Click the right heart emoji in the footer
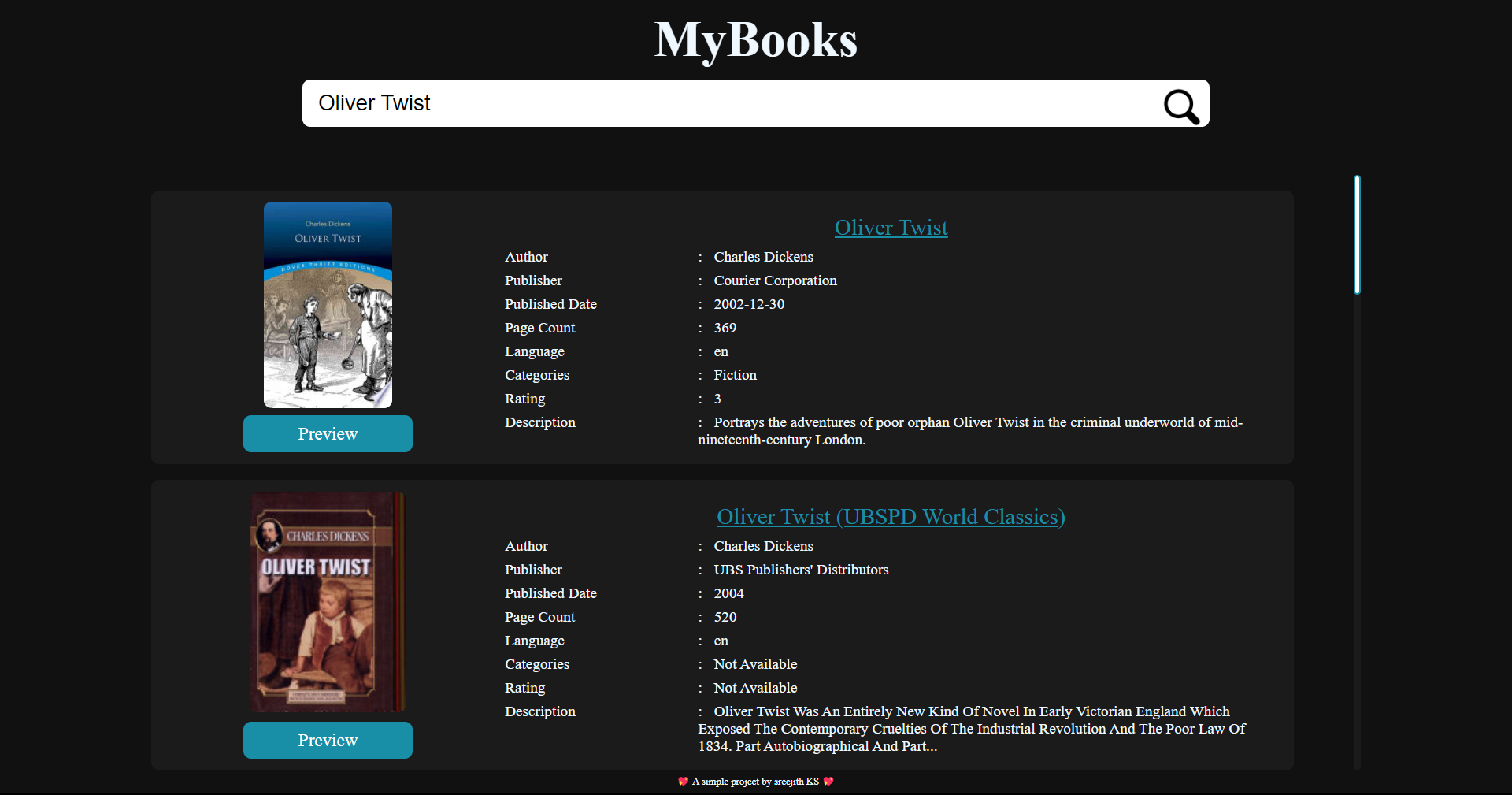 (x=828, y=782)
